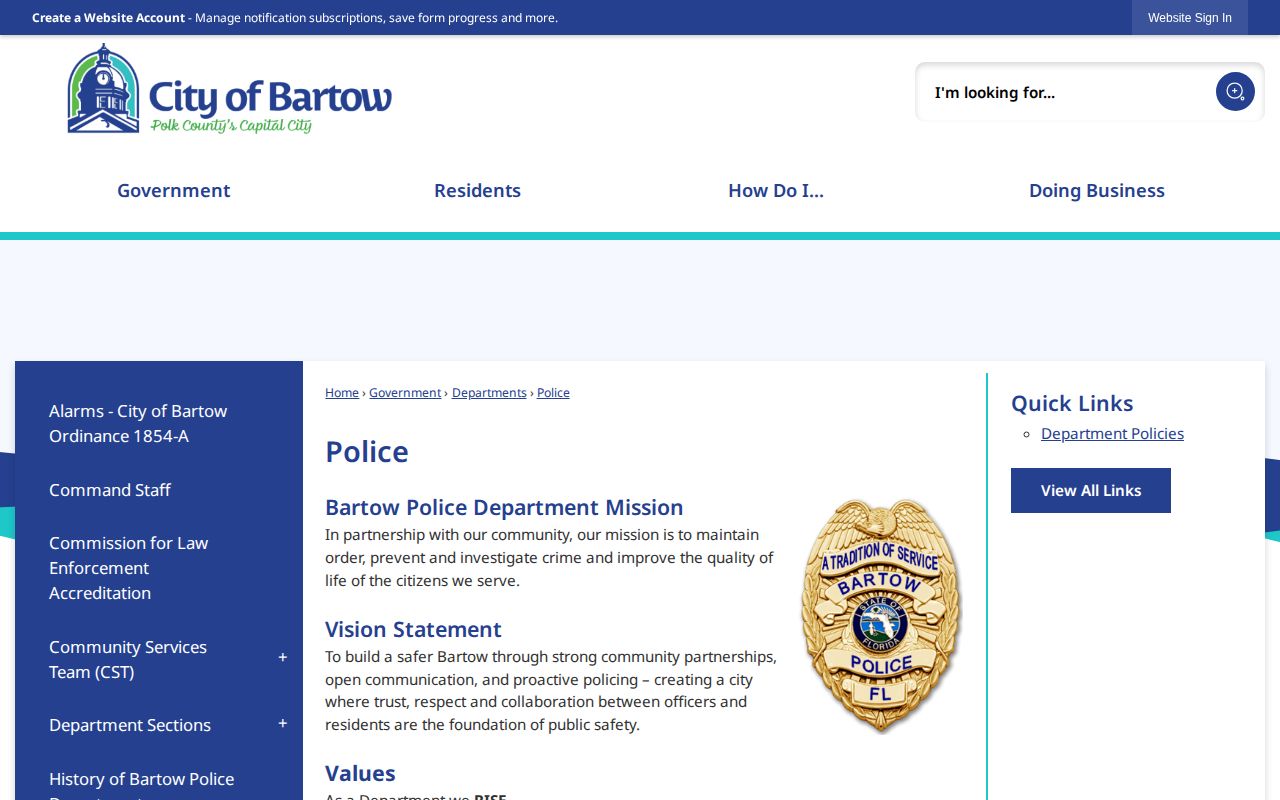Select Departments in the breadcrumb trail
Viewport: 1280px width, 800px height.
click(x=489, y=393)
